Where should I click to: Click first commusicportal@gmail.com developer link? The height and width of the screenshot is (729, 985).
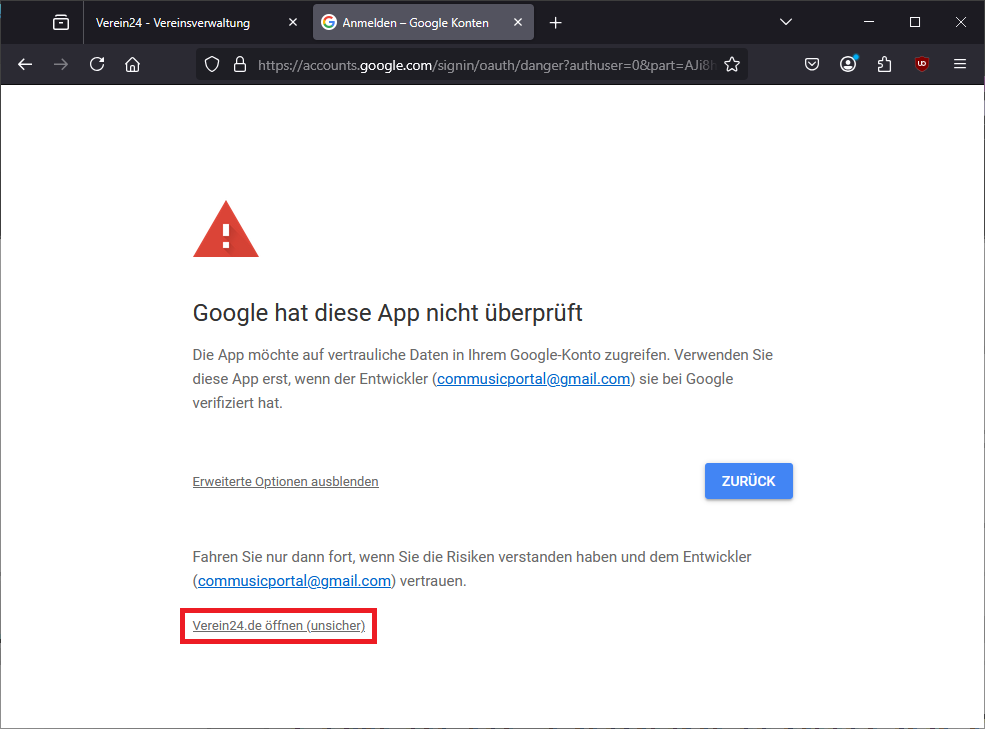(x=533, y=379)
